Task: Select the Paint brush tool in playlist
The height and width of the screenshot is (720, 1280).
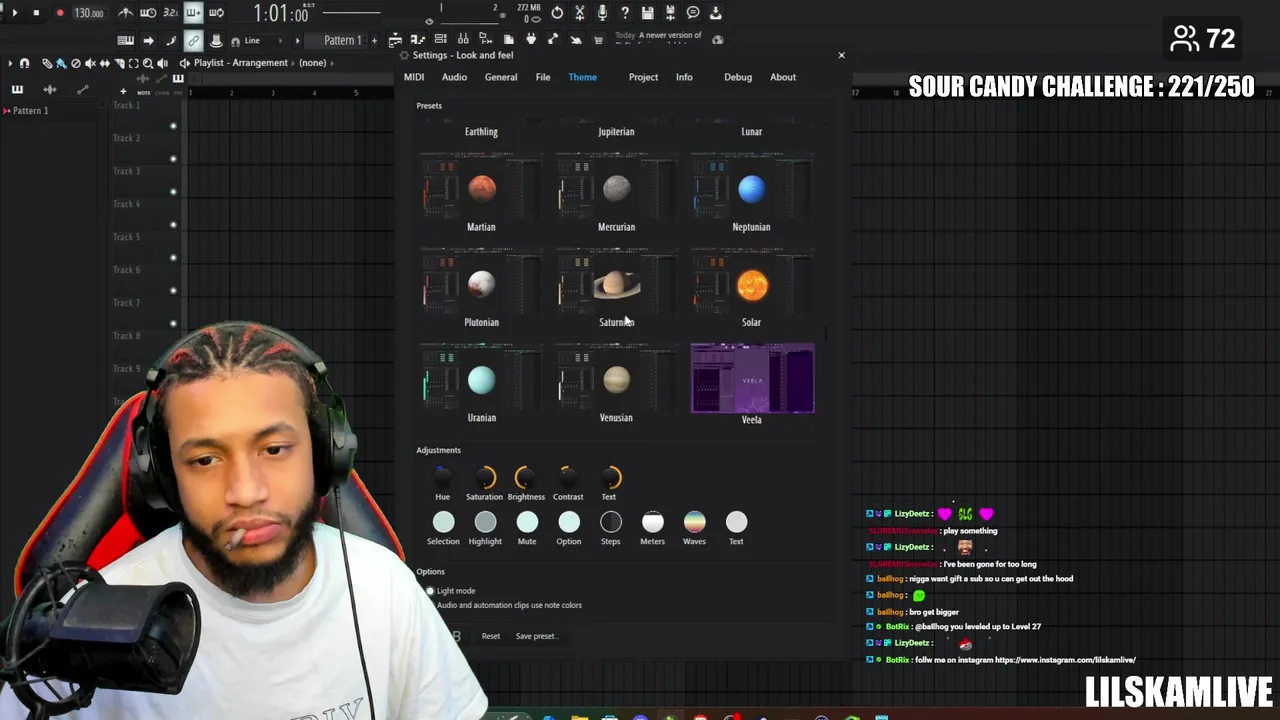Action: pos(61,63)
